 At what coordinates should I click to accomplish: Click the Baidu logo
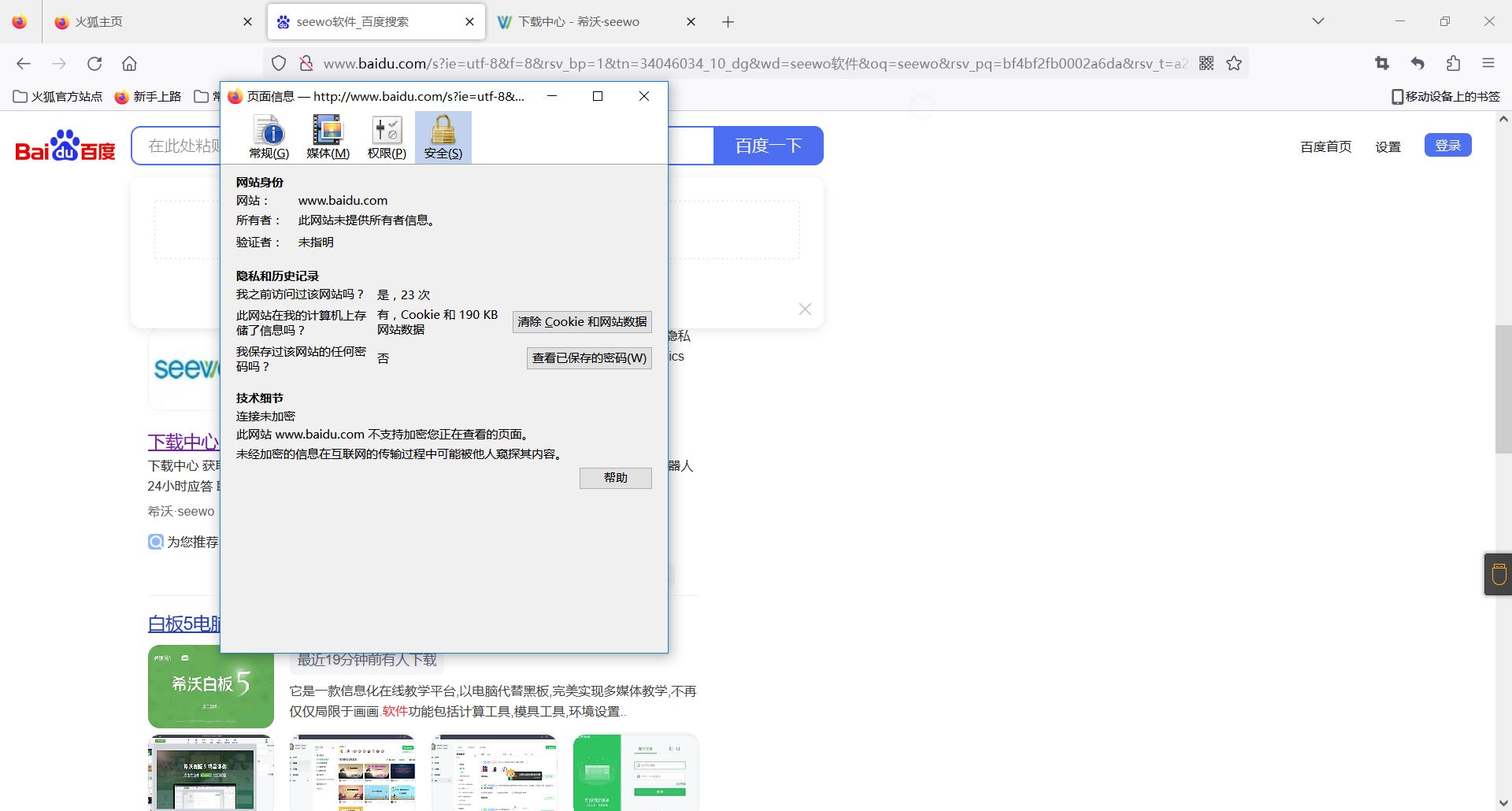65,146
